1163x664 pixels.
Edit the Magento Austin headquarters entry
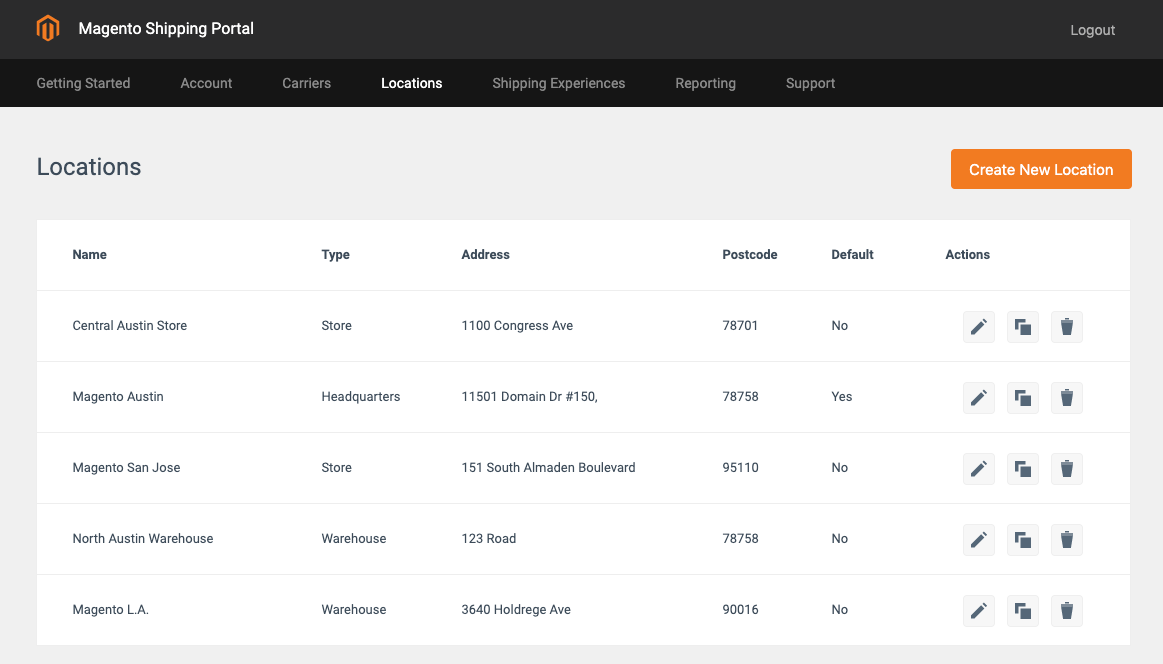click(978, 398)
